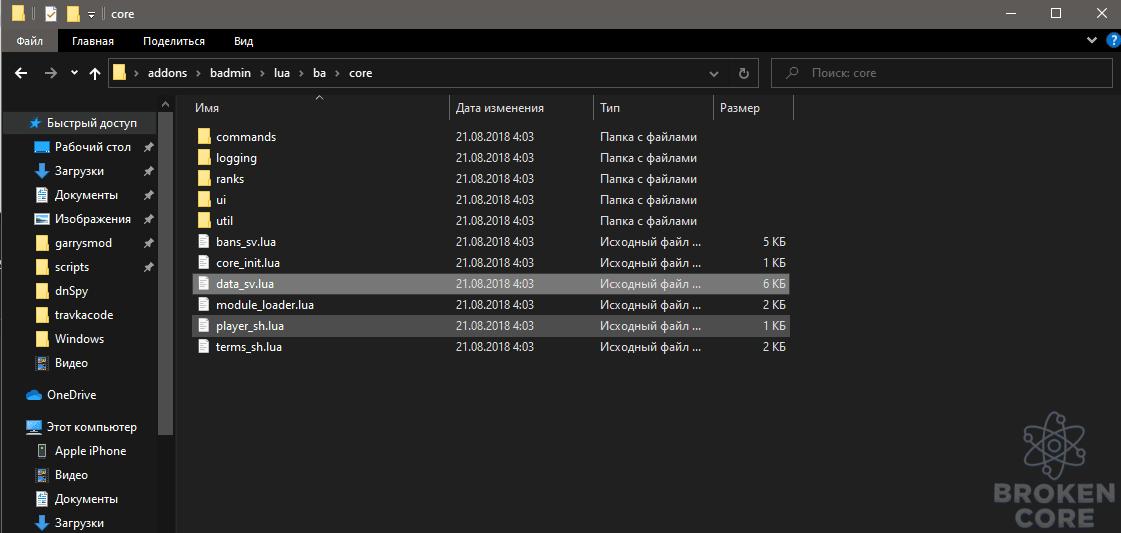Click the player_sh.lua file icon
The image size is (1121, 533).
click(204, 326)
